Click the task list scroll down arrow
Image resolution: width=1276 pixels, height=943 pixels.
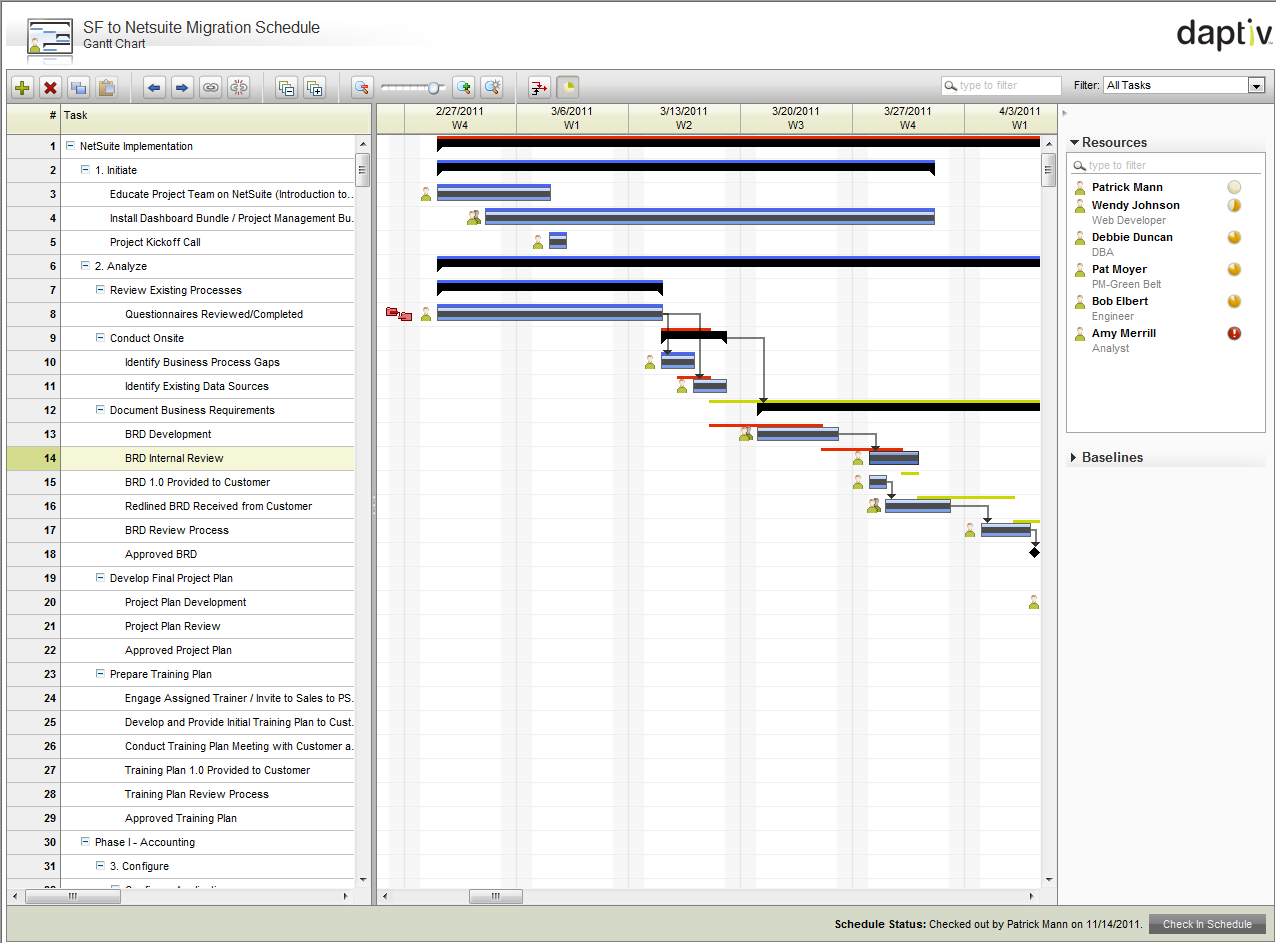tap(363, 879)
